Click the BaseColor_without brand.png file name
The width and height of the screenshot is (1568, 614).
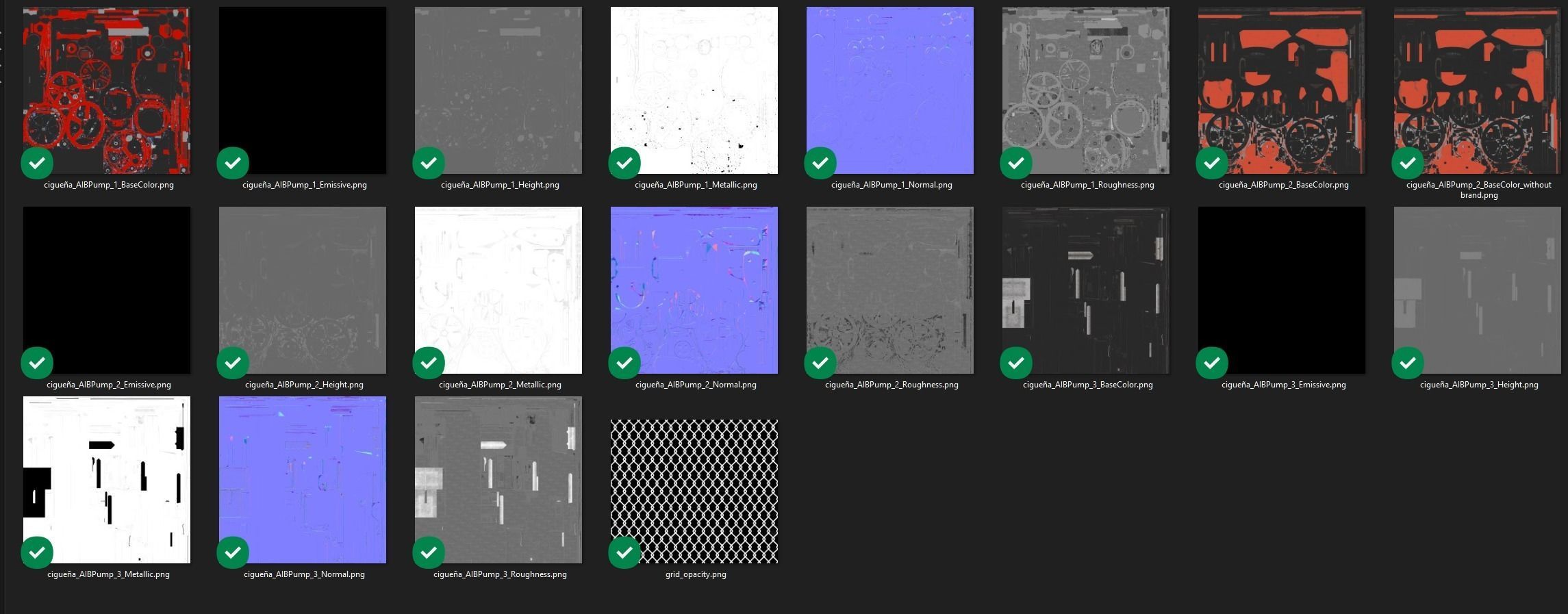pyautogui.click(x=1478, y=190)
